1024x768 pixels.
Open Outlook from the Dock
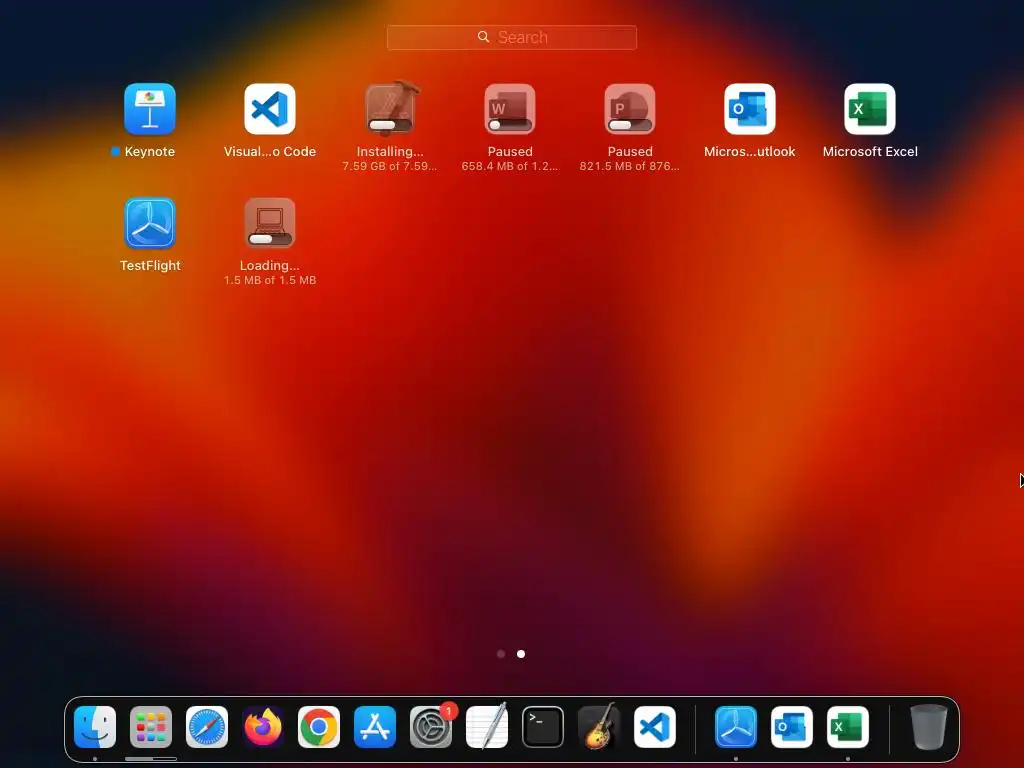(x=792, y=727)
